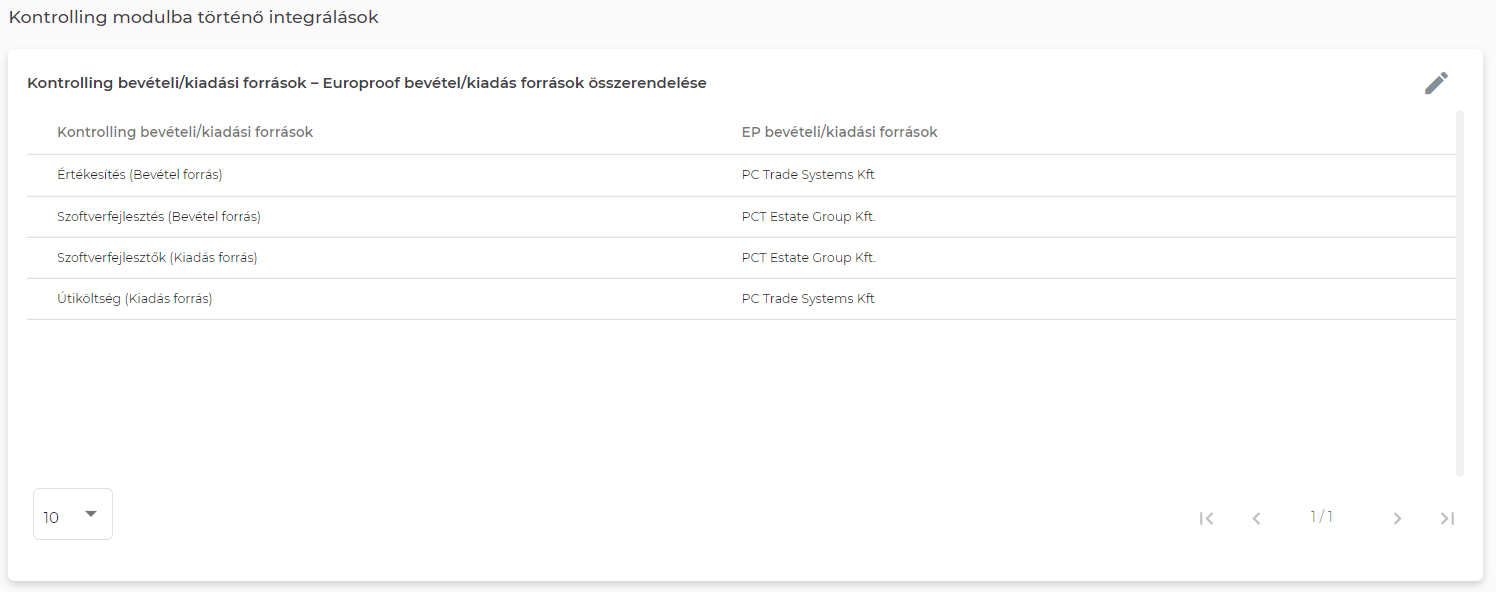Click 'PC Trade Systems Kft' in the Útiköltség row
Image resolution: width=1496 pixels, height=592 pixels.
click(808, 299)
